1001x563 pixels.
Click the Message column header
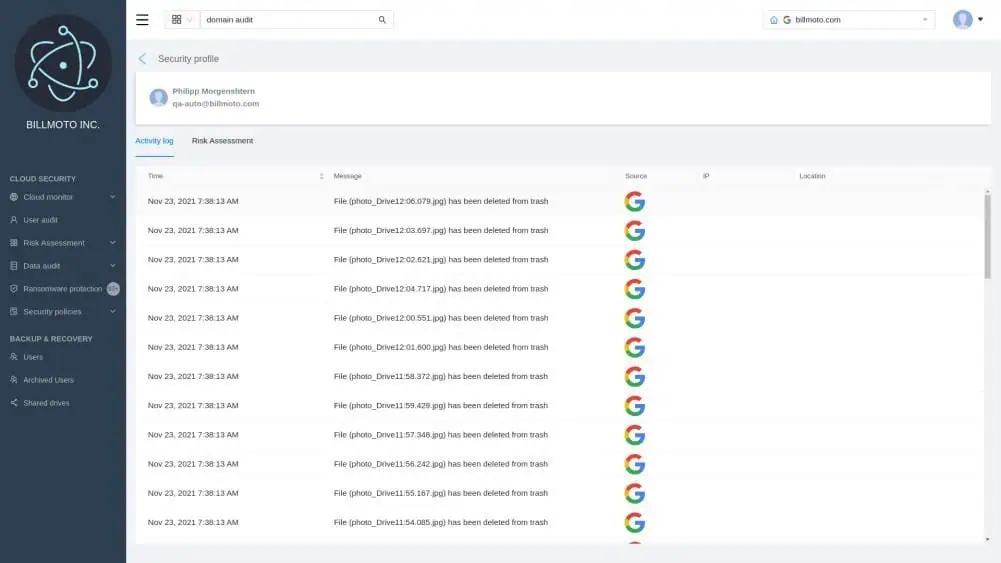(x=347, y=176)
